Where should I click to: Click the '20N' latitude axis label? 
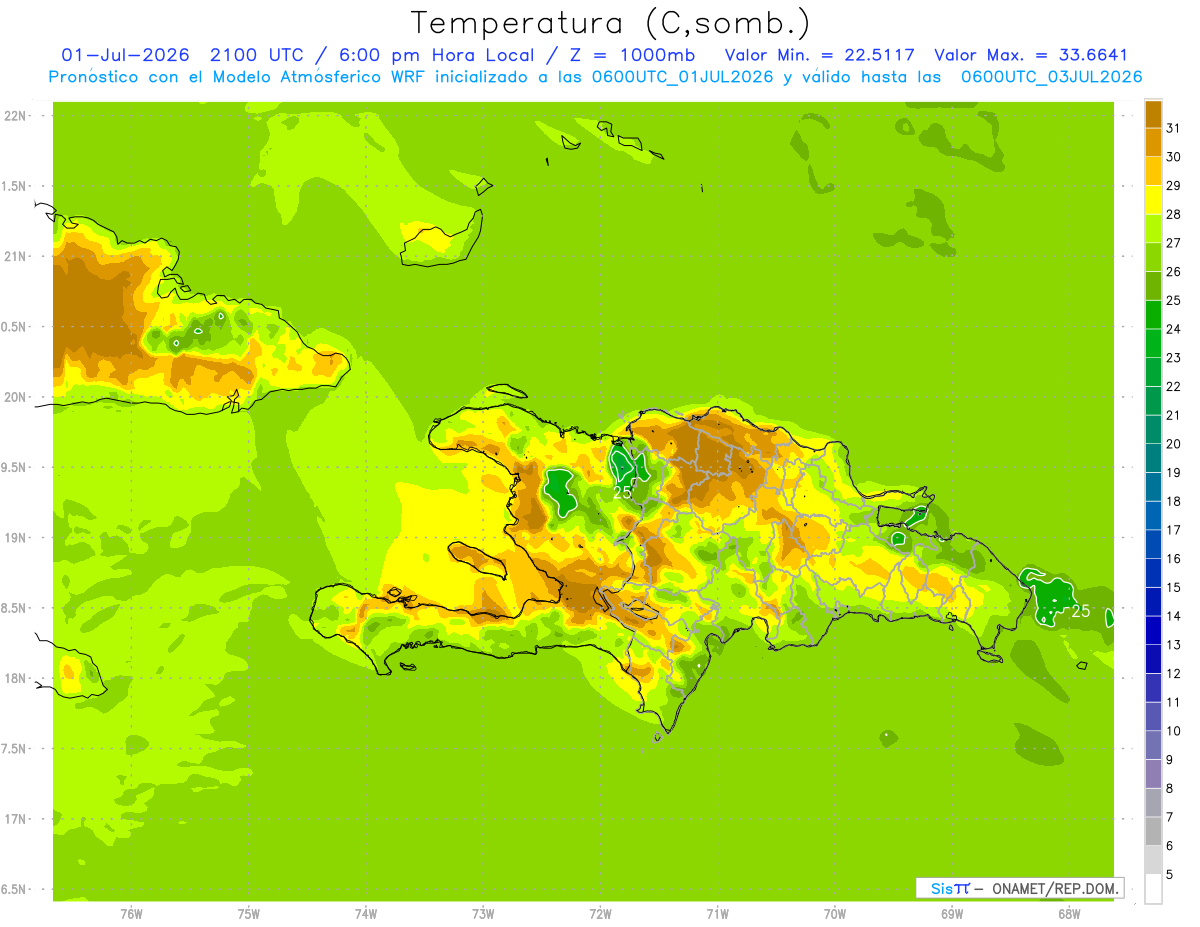pyautogui.click(x=15, y=397)
